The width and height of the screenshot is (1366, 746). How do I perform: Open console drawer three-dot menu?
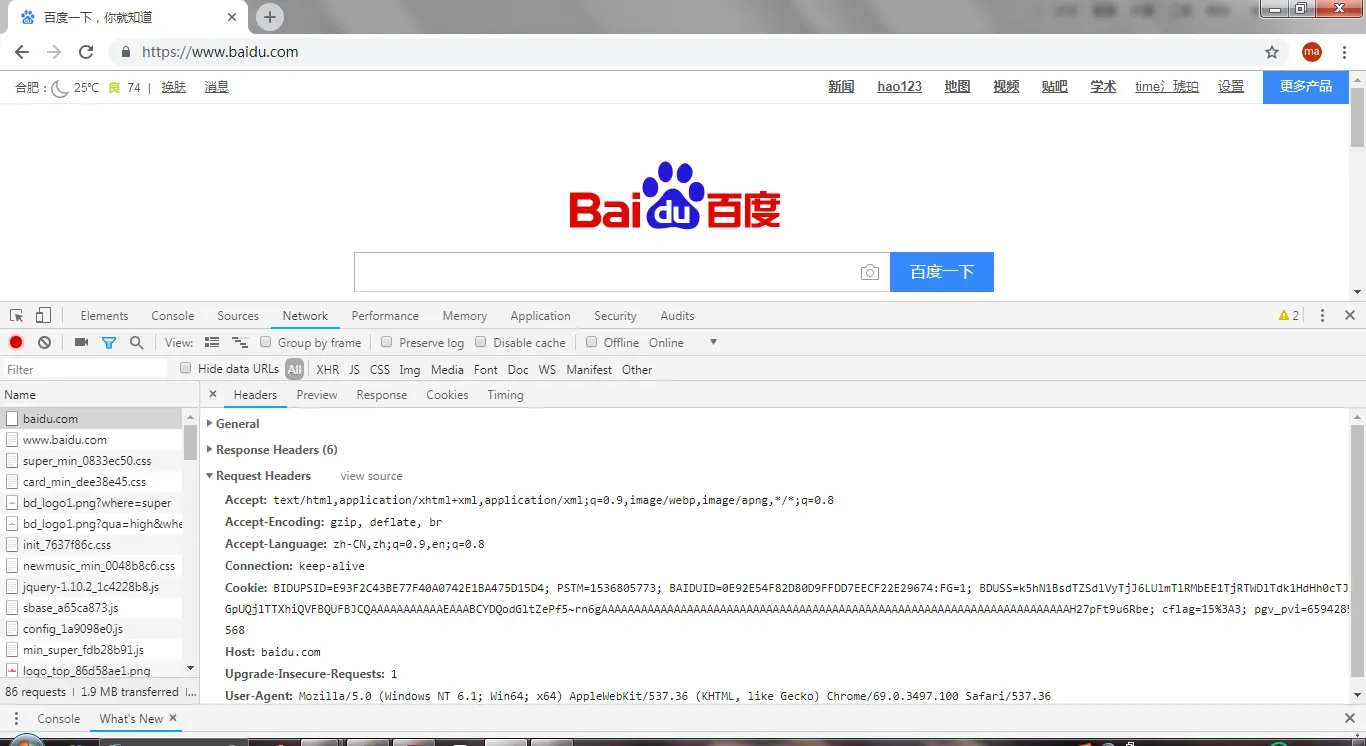(16, 719)
